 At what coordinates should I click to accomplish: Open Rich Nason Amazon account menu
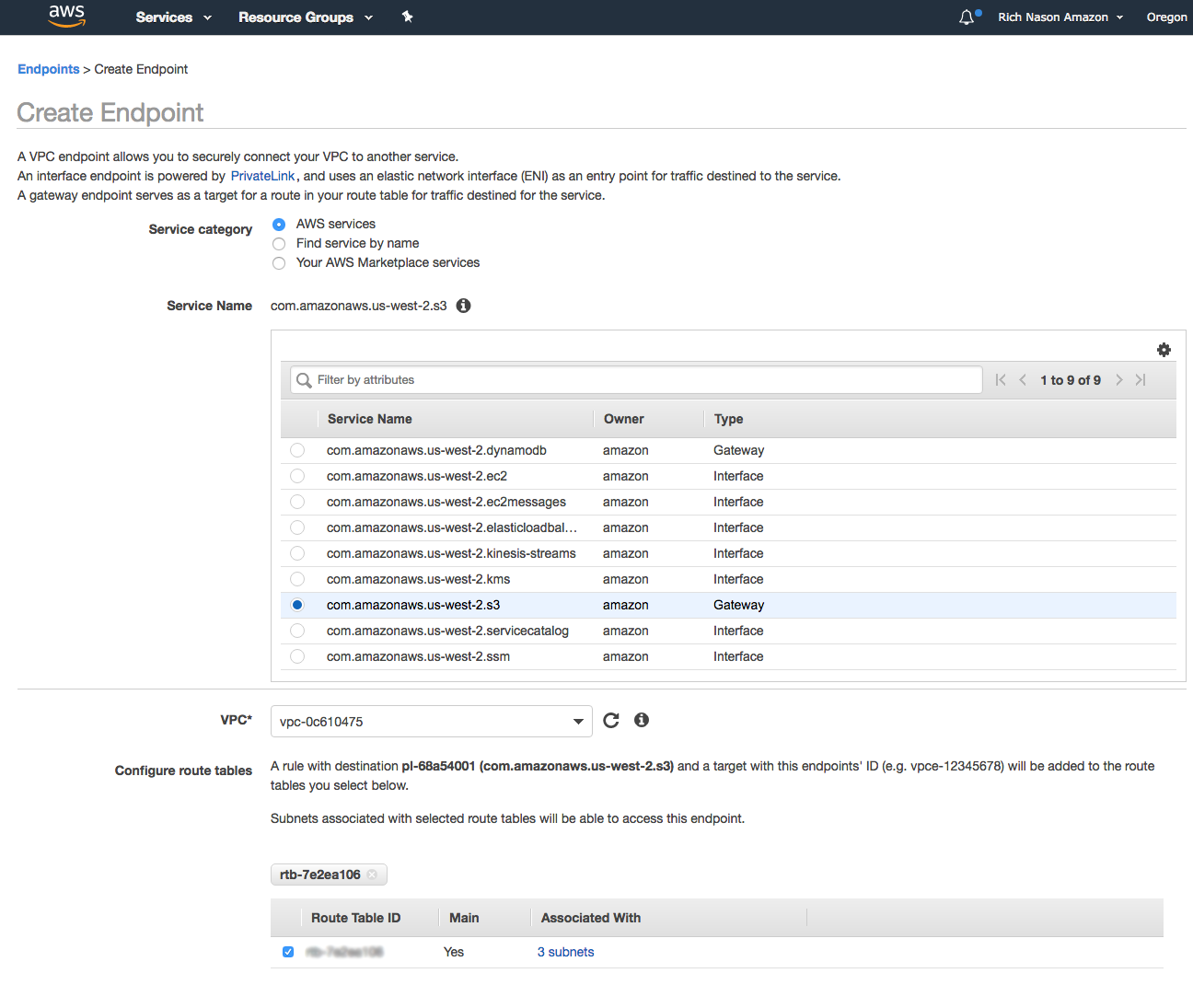click(1060, 17)
